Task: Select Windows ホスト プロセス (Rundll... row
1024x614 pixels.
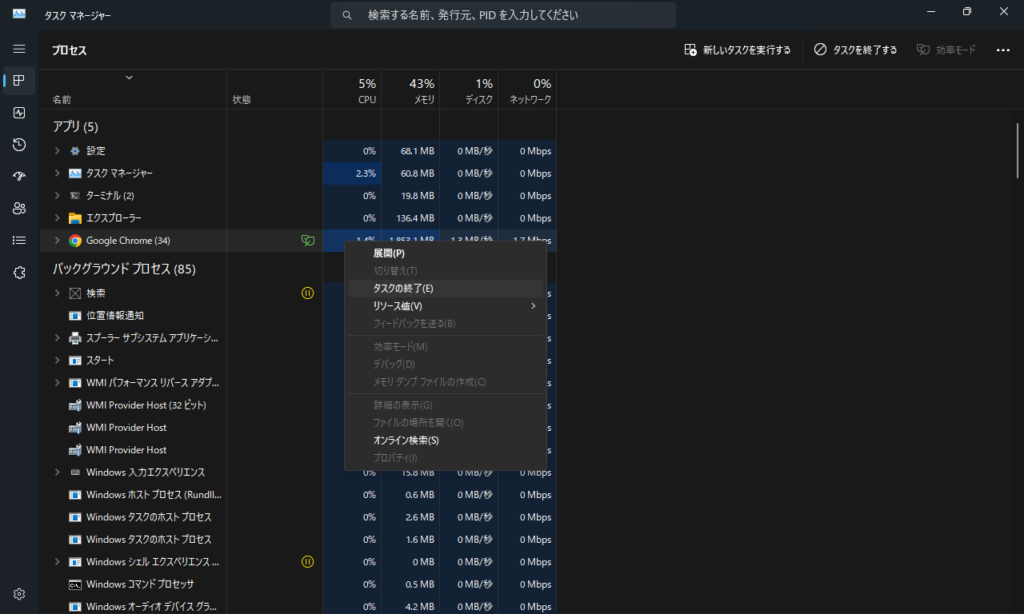Action: pyautogui.click(x=298, y=494)
